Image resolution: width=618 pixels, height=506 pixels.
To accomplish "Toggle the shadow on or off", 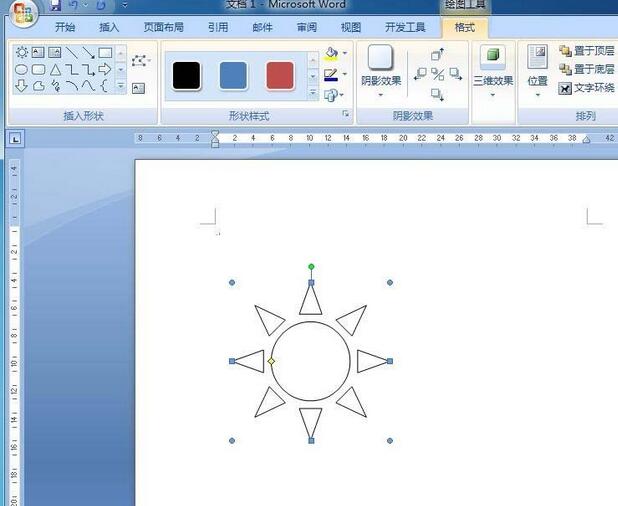I will (438, 74).
